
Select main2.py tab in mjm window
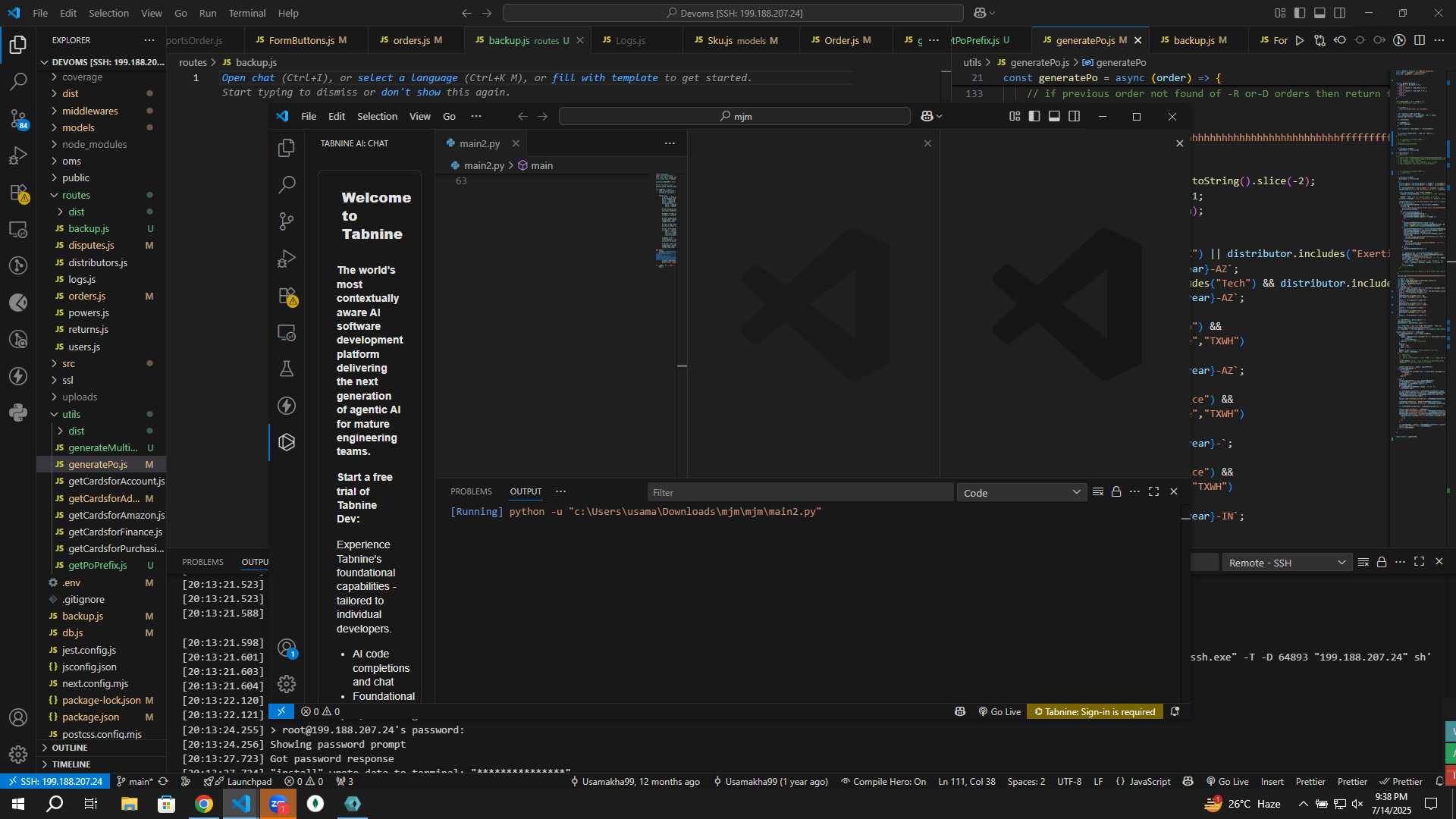(x=480, y=143)
